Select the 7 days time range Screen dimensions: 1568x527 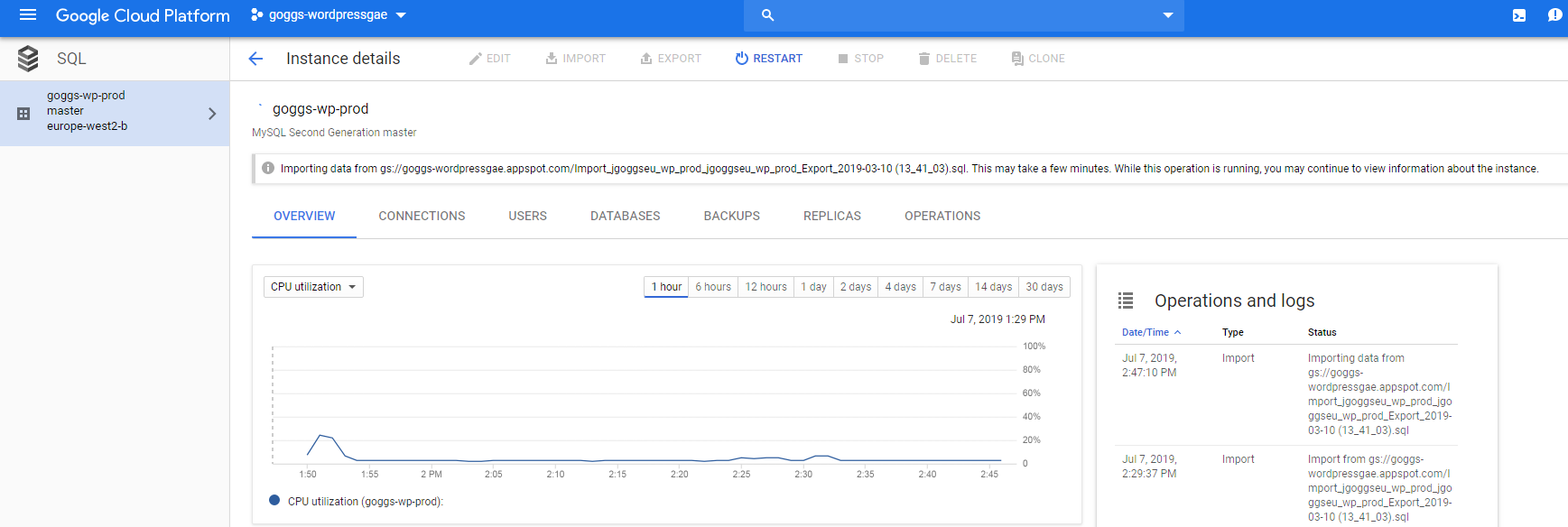point(945,287)
